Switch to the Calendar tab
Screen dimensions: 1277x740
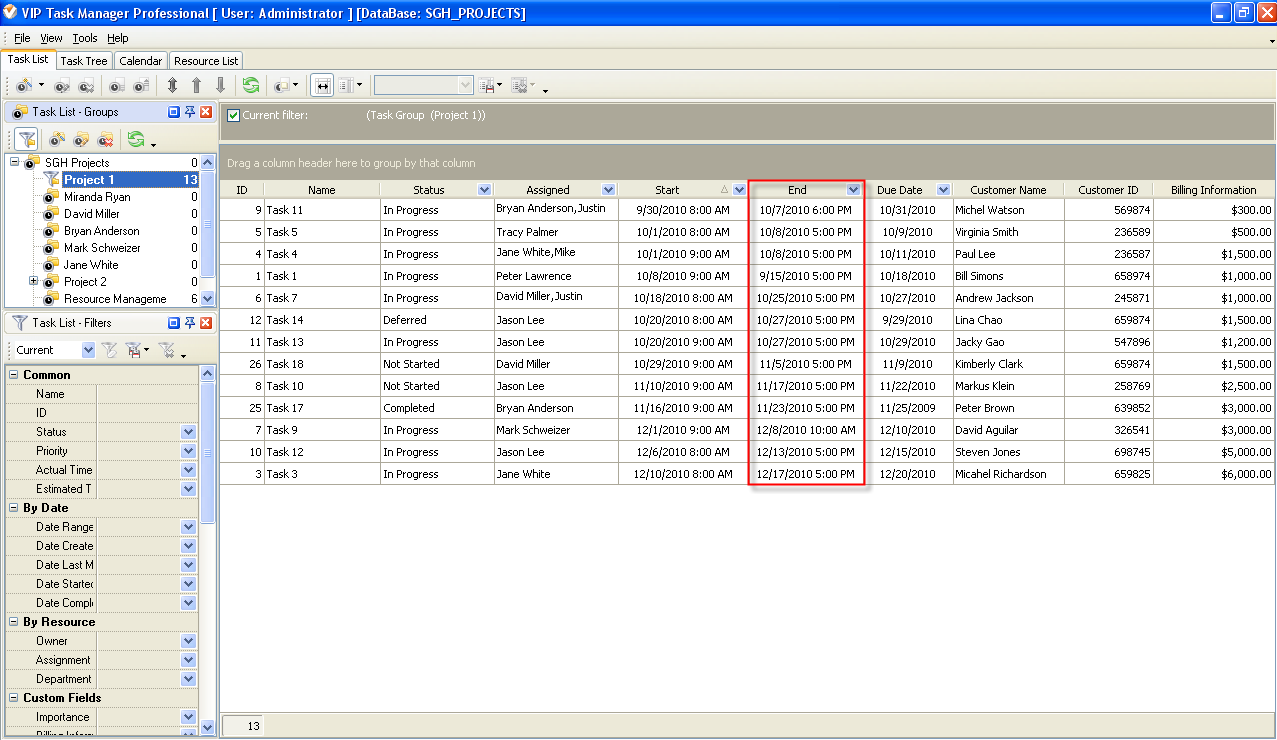tap(140, 61)
